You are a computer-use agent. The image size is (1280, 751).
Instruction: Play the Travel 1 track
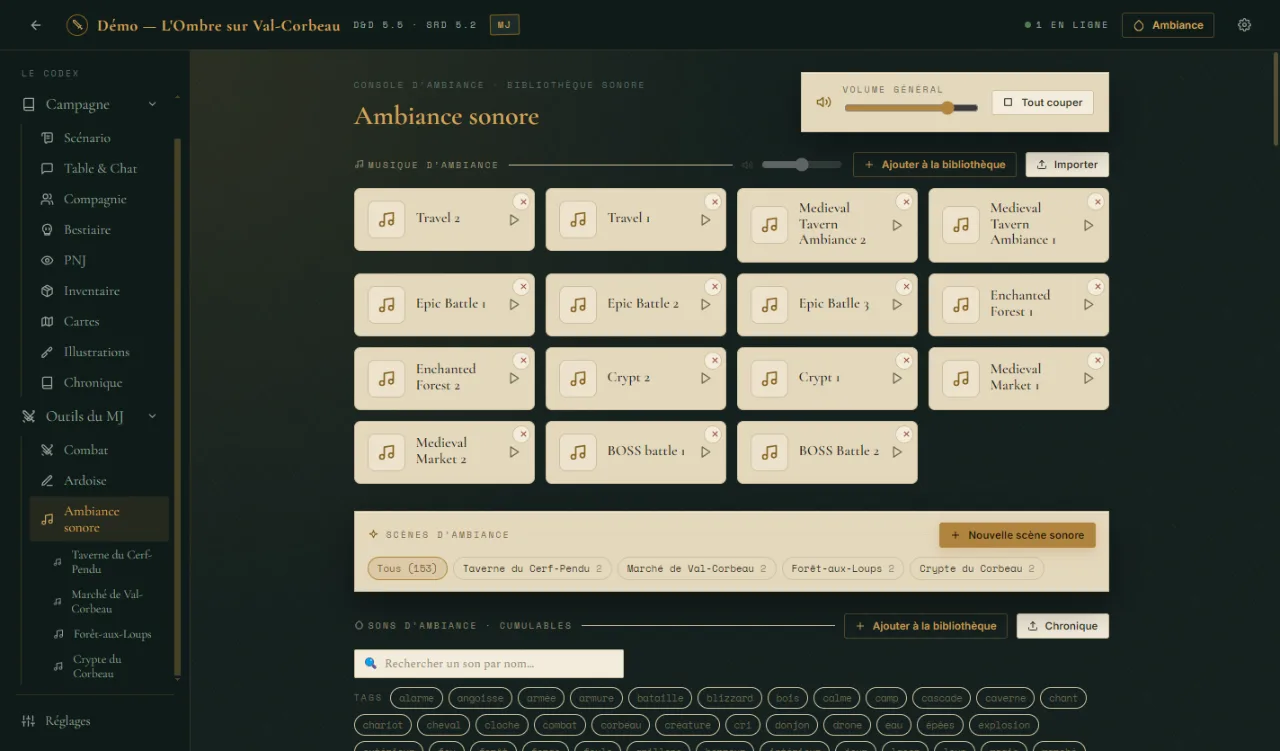click(x=705, y=220)
